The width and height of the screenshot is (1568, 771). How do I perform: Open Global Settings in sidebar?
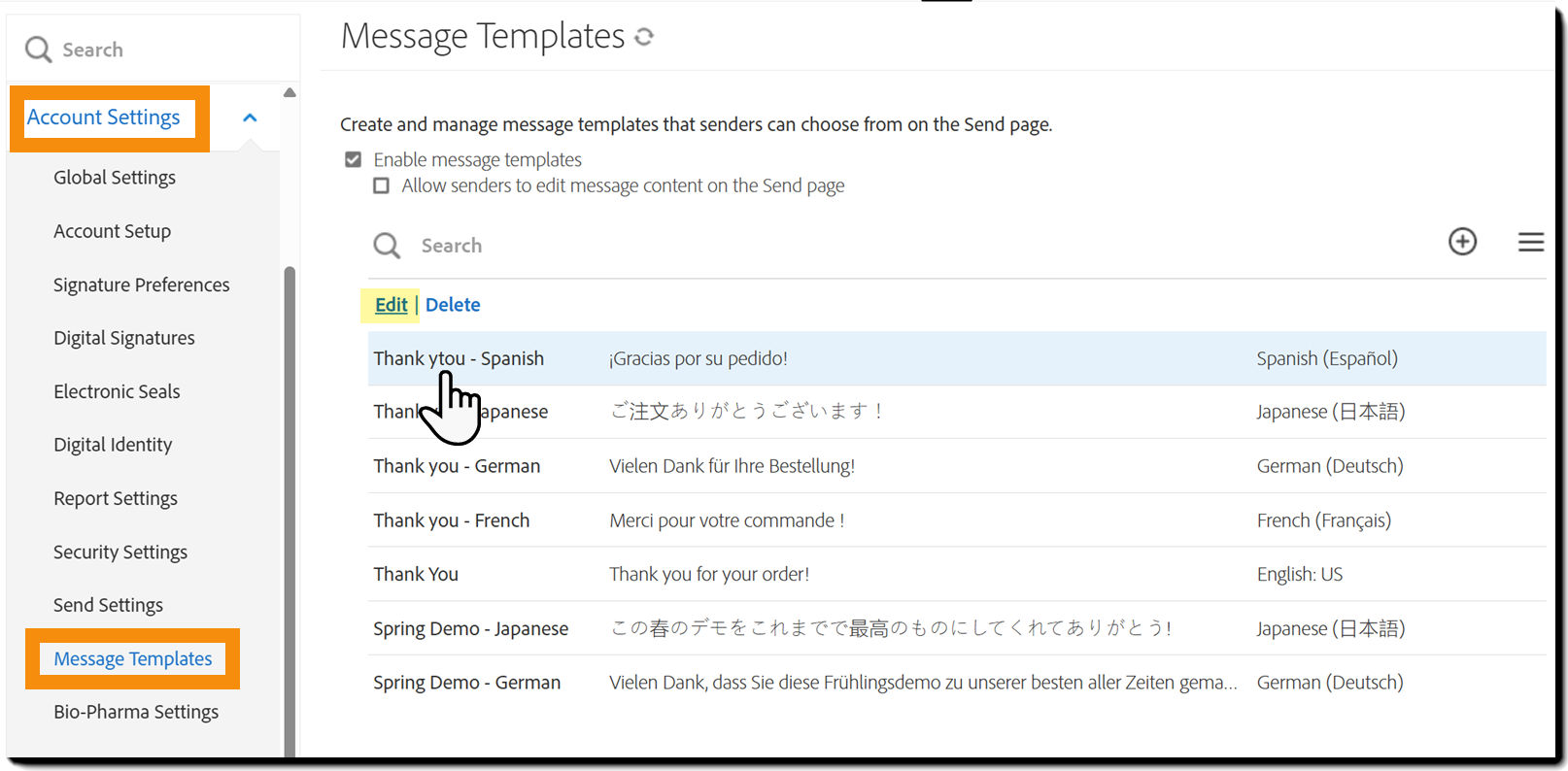115,178
